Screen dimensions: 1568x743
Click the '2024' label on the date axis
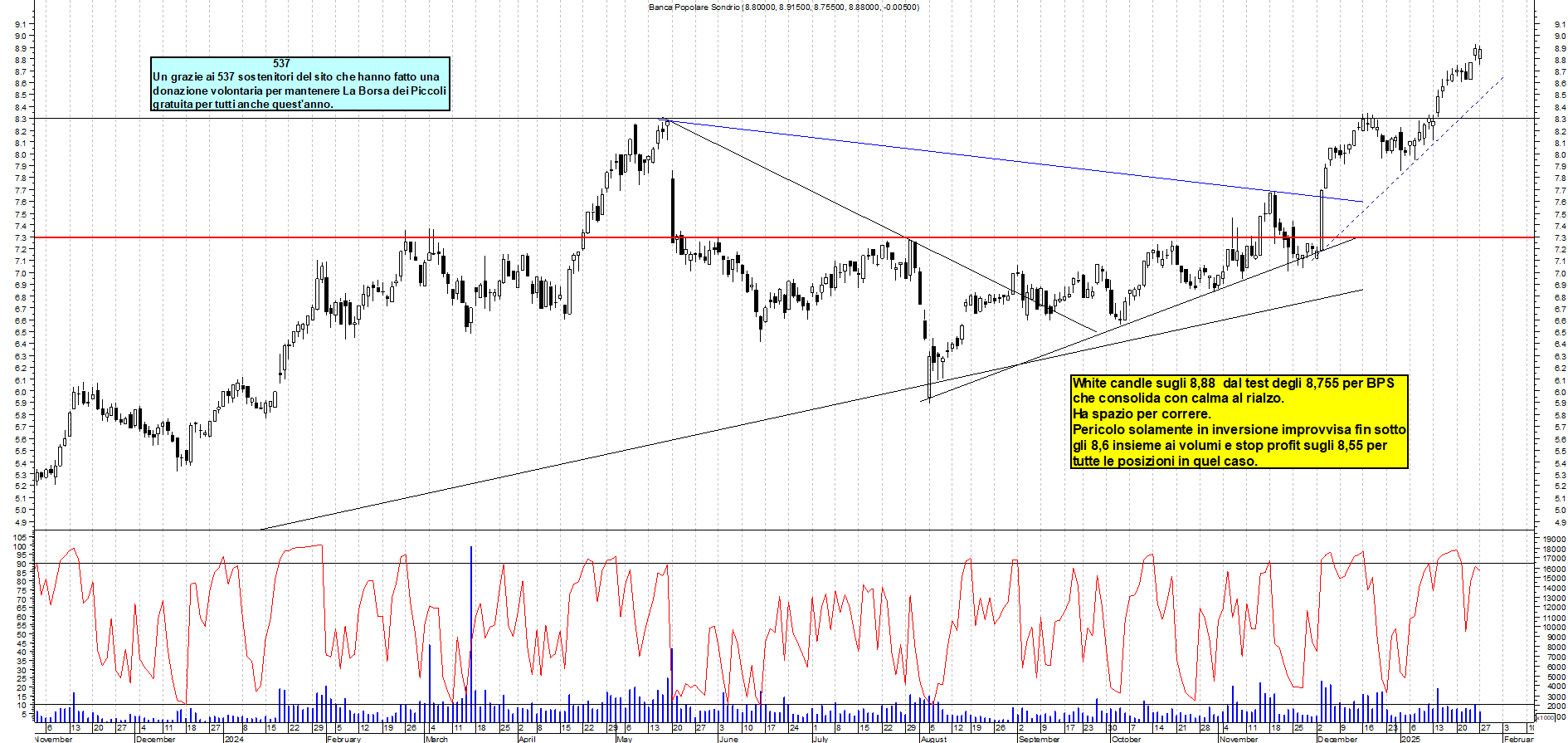click(234, 739)
